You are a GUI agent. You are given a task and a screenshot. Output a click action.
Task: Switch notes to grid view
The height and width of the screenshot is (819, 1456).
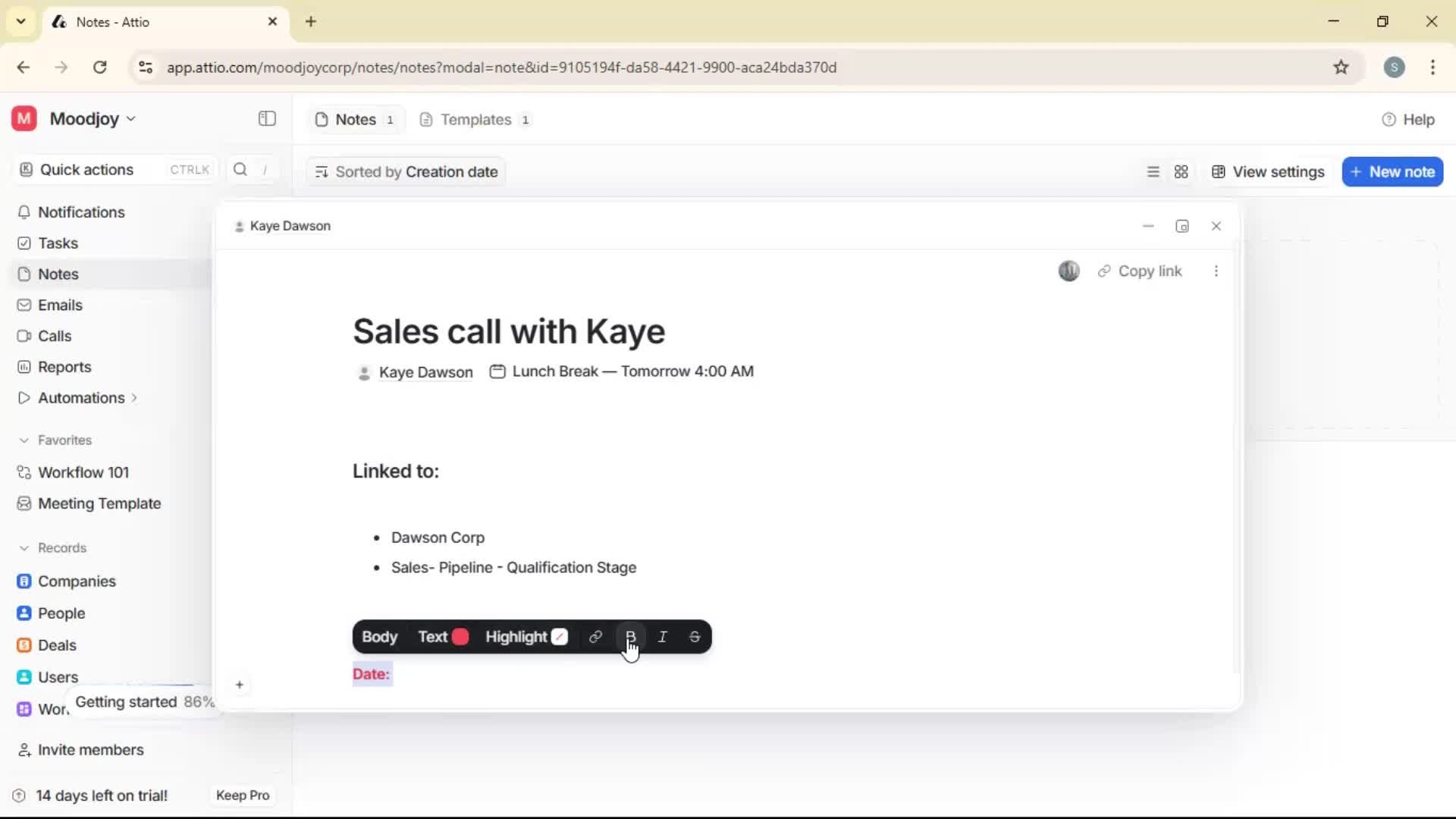[1181, 171]
